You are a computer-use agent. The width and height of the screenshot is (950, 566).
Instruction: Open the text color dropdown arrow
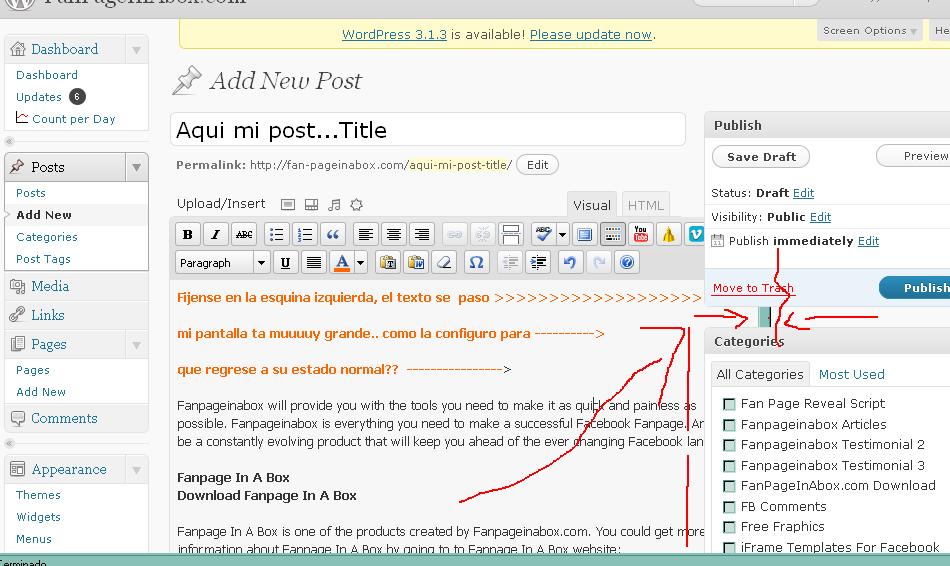[x=360, y=263]
